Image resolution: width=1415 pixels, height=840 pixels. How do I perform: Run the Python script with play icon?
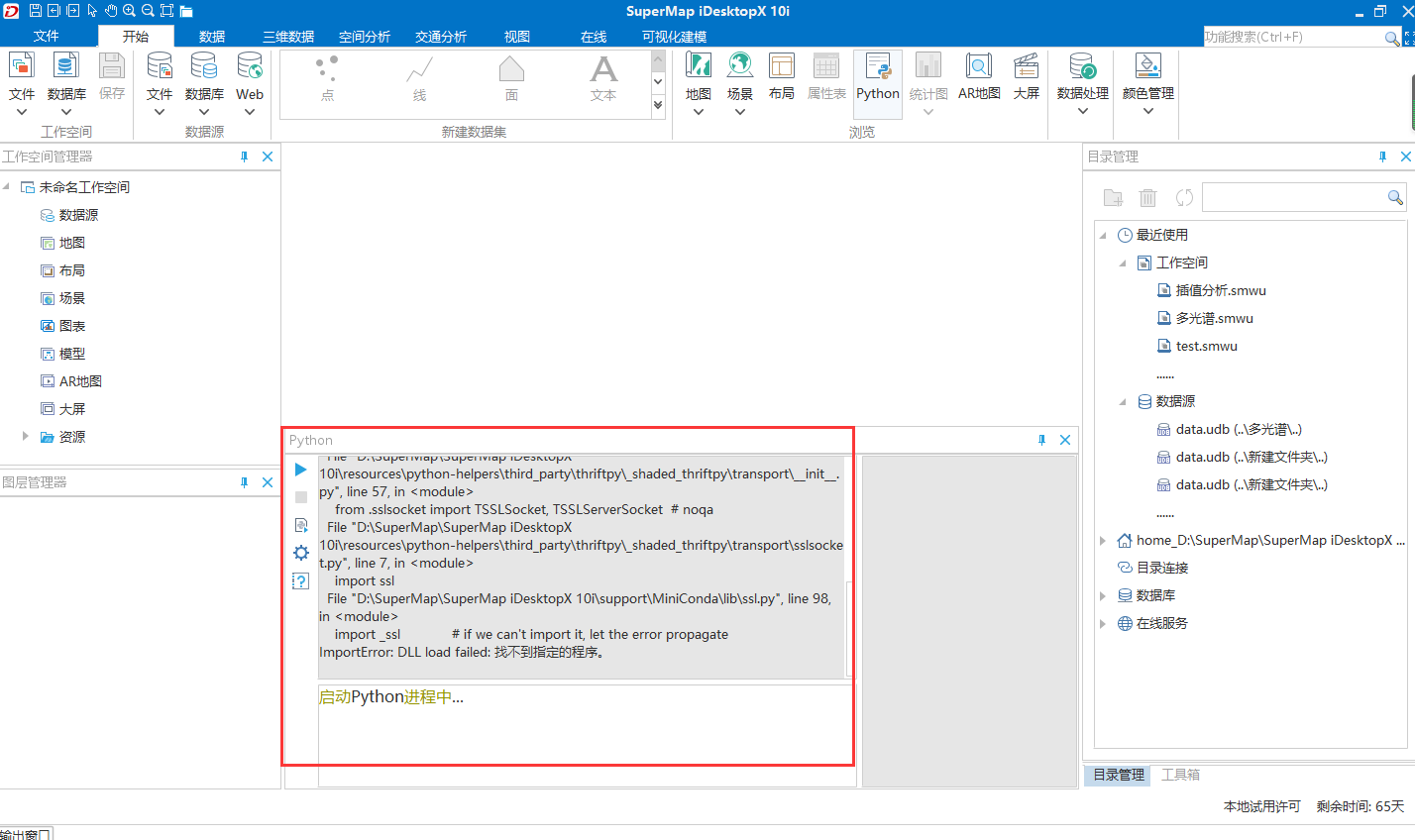point(301,470)
